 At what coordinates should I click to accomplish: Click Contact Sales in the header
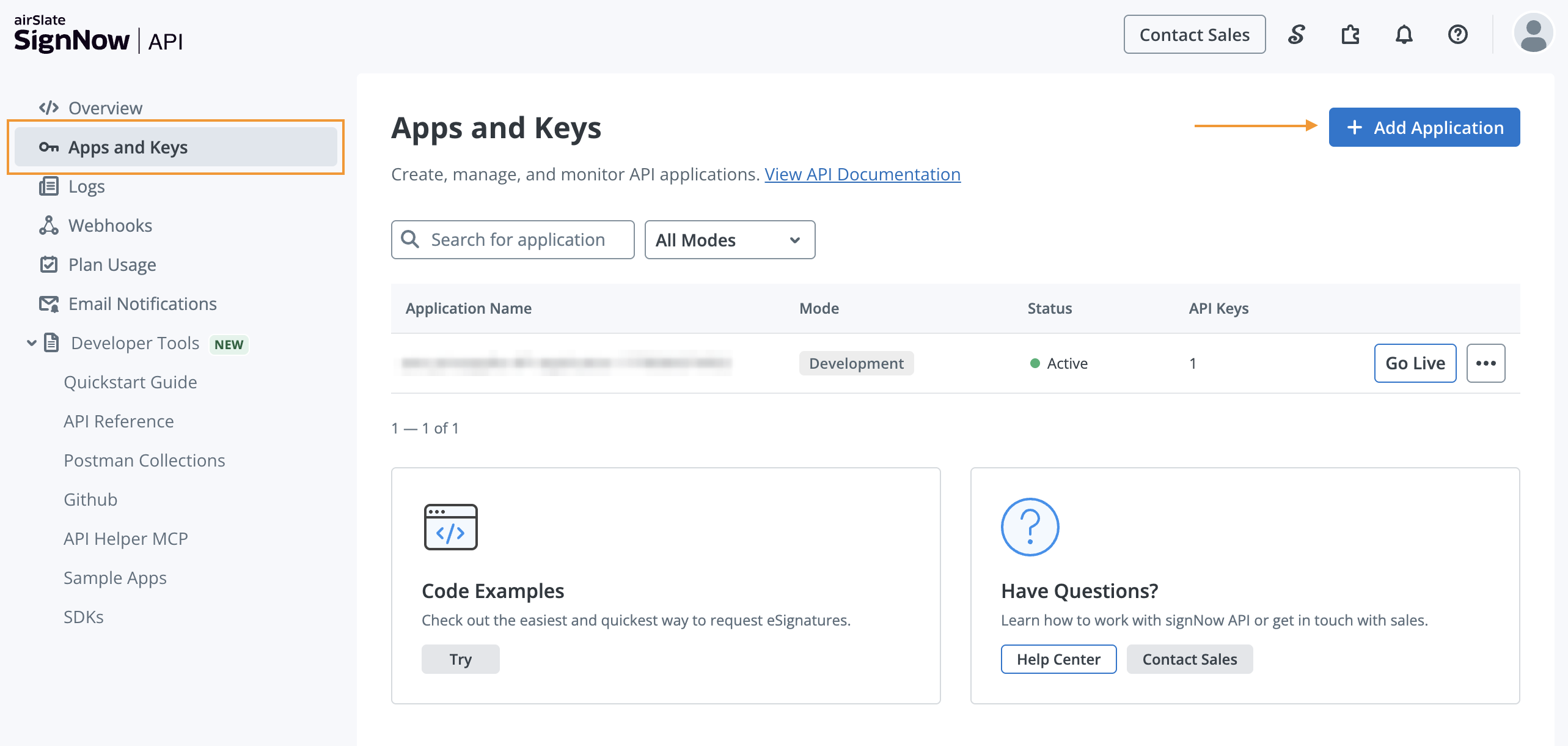pyautogui.click(x=1195, y=34)
